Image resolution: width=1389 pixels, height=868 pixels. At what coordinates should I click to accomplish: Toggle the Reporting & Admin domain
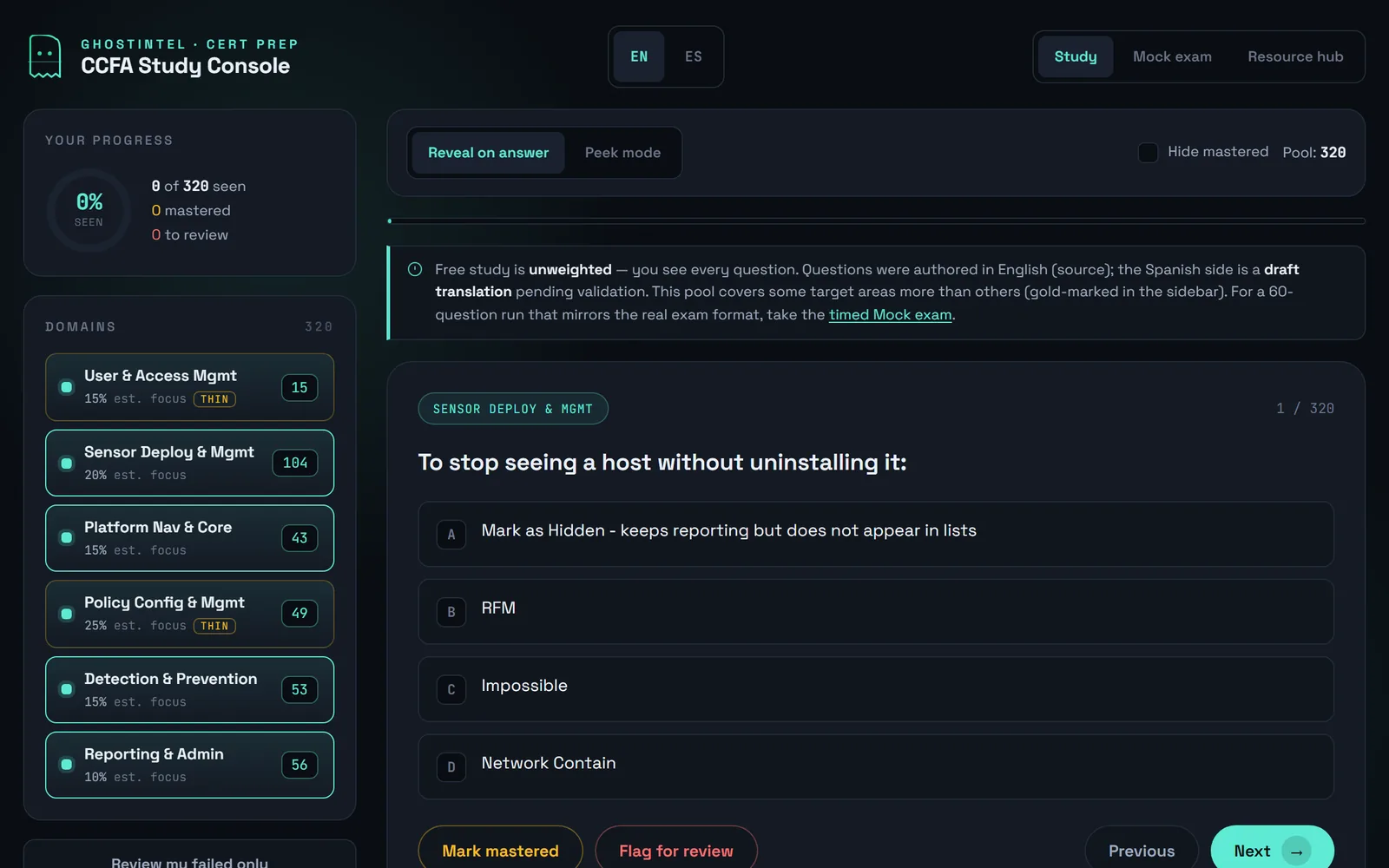(x=189, y=765)
